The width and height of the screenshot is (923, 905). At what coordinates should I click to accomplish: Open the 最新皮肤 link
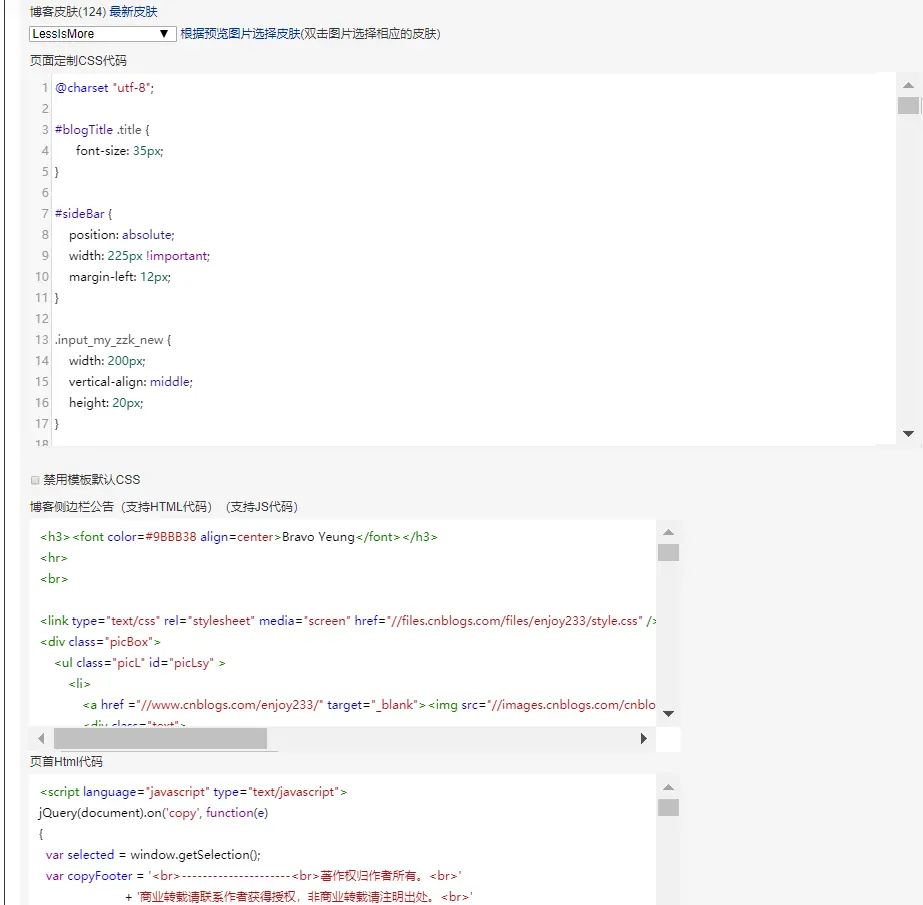pyautogui.click(x=135, y=12)
